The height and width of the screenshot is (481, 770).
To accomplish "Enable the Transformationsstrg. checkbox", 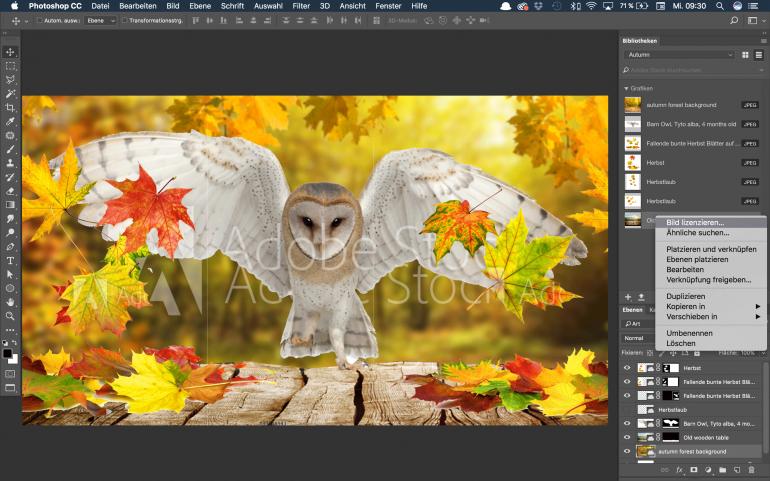I will click(125, 21).
